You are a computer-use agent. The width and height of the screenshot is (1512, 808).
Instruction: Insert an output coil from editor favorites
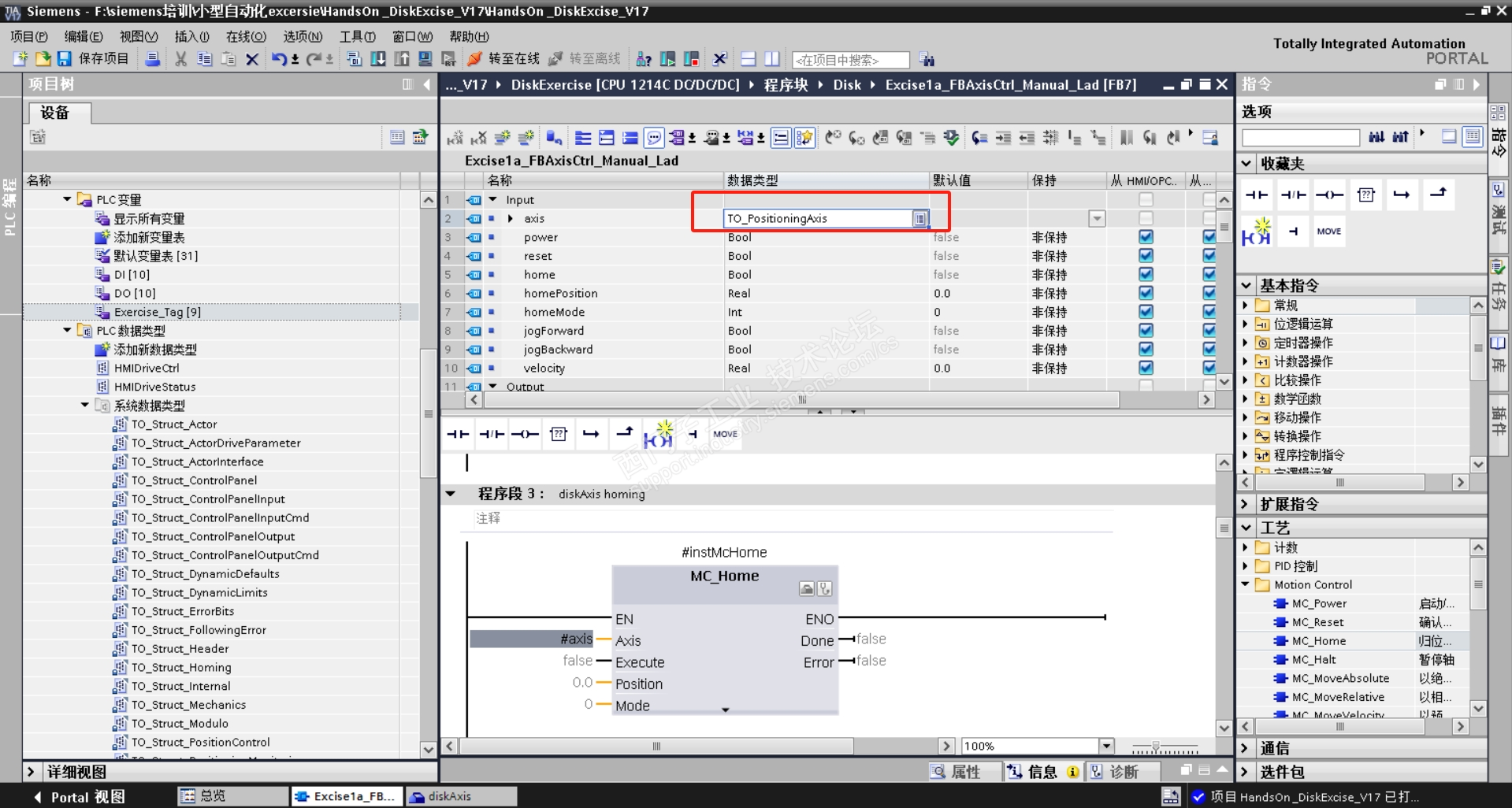pyautogui.click(x=525, y=434)
